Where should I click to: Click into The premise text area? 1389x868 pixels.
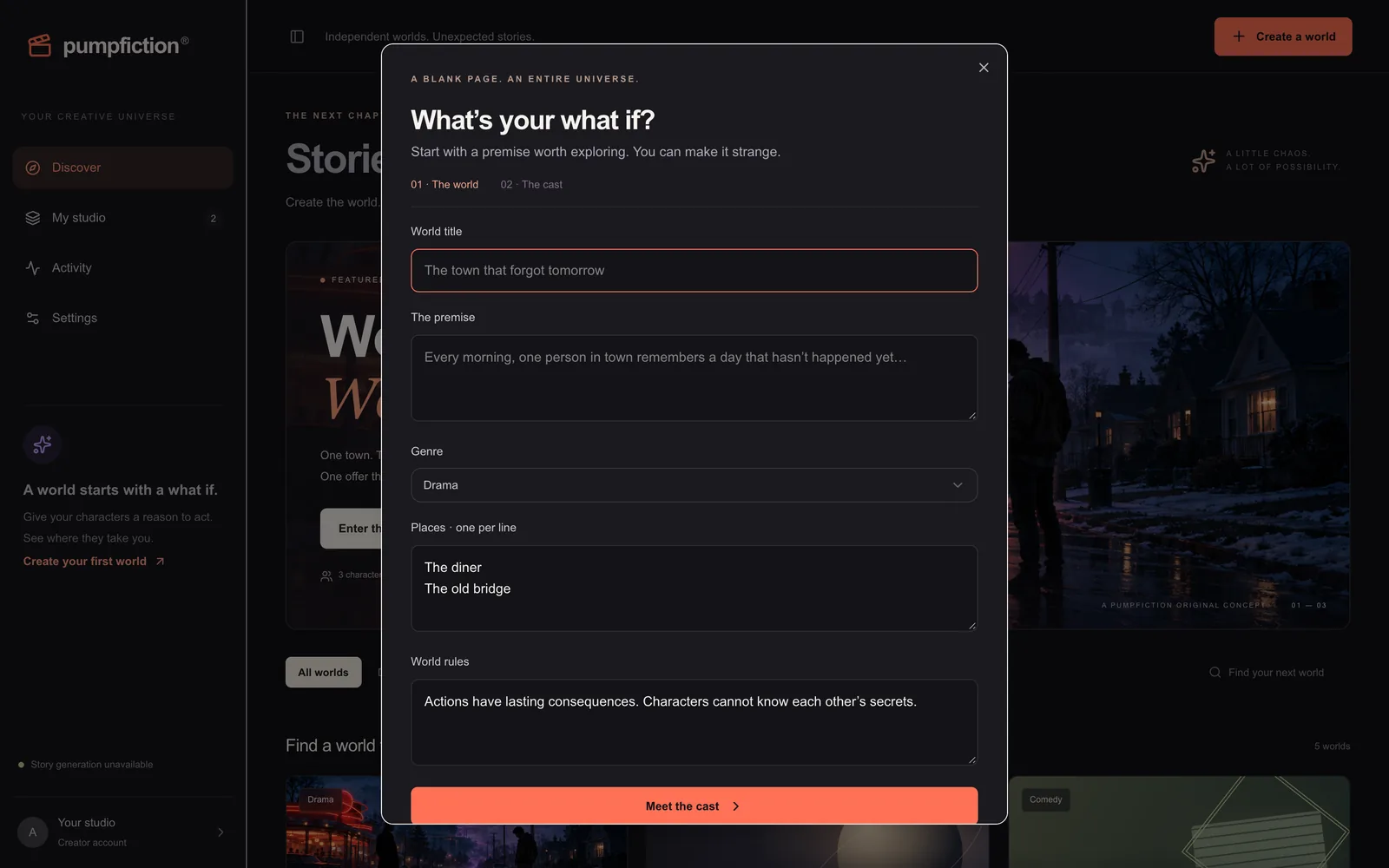point(694,378)
